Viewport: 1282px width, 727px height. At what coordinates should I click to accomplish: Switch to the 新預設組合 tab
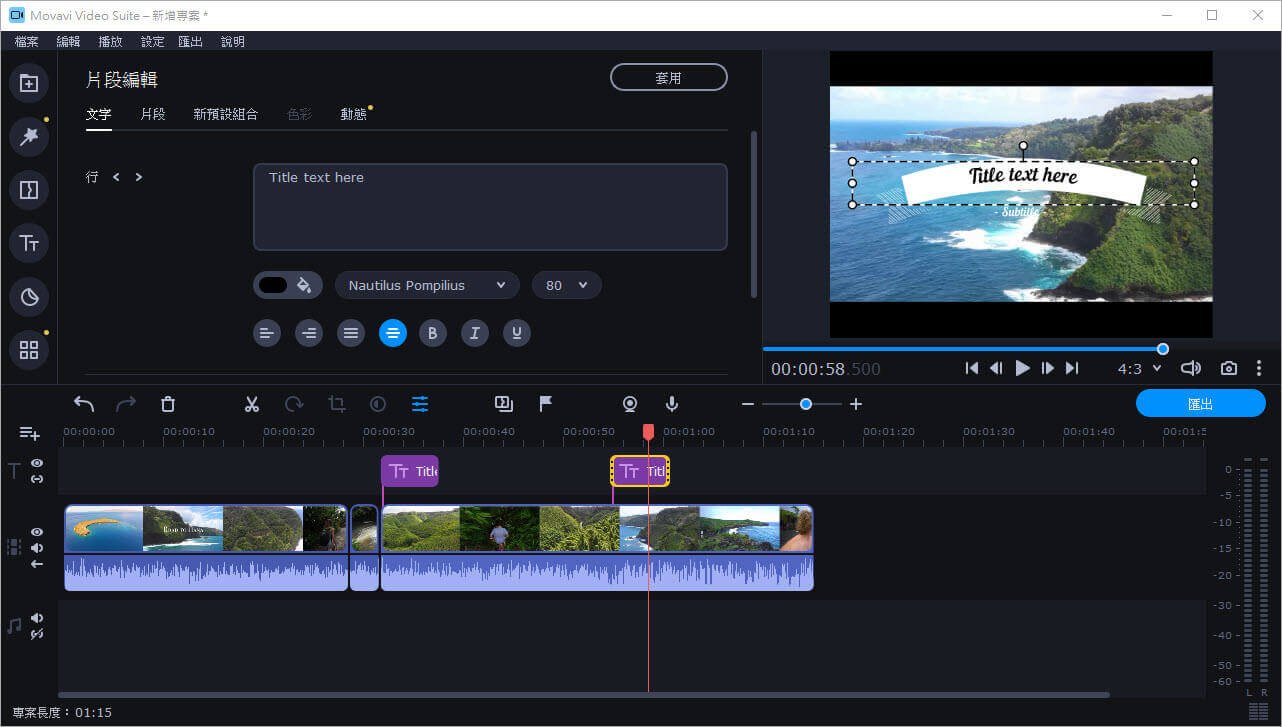[226, 114]
